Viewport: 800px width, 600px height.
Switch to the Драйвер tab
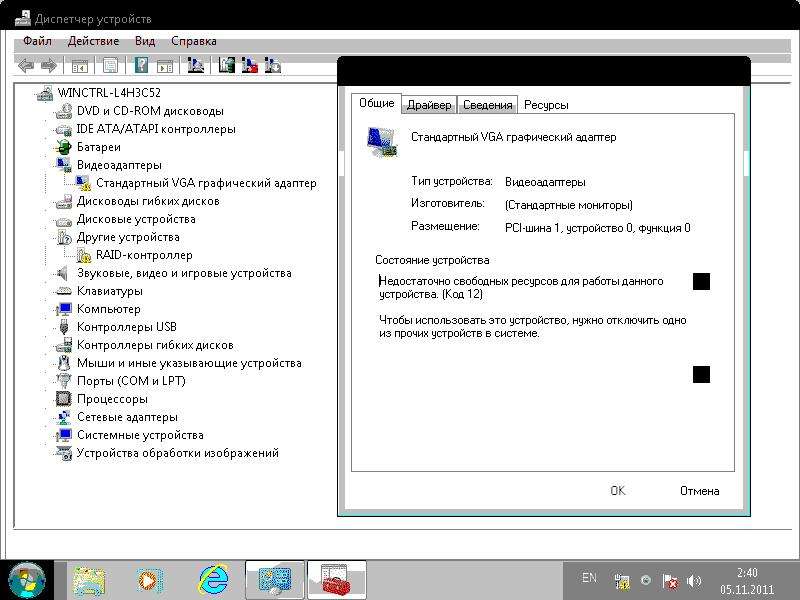(429, 105)
